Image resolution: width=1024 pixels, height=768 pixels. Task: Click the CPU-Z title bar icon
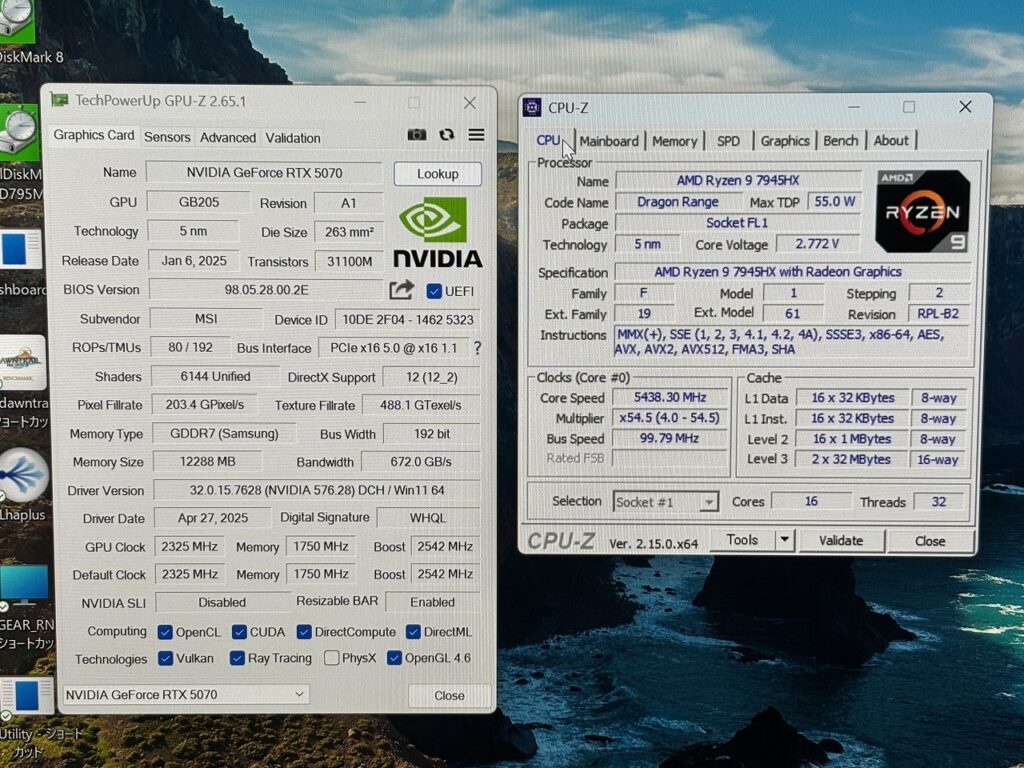532,107
